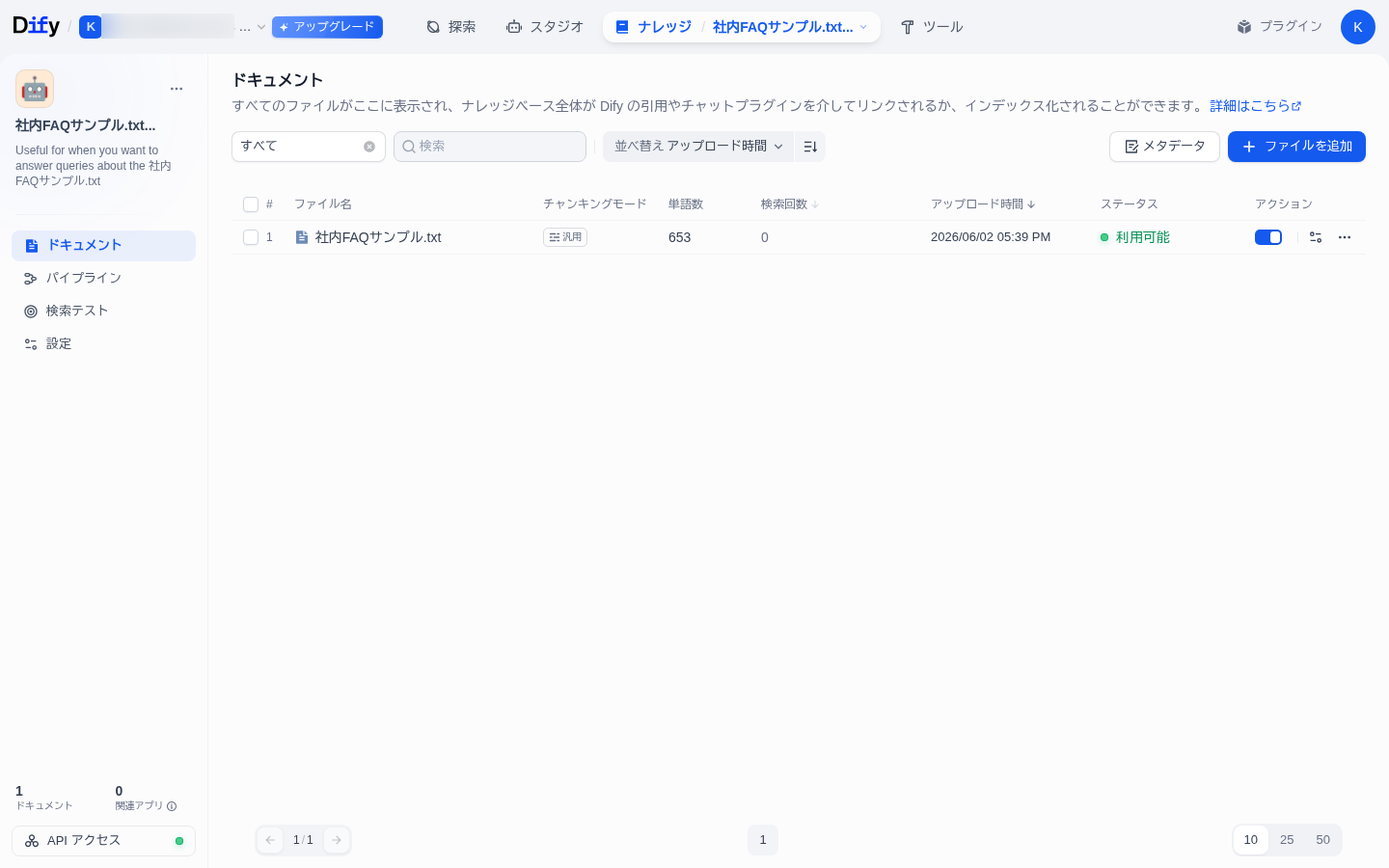Open the 並べ替え アップロード時間 sort dropdown
This screenshot has height=868, width=1389.
click(698, 147)
